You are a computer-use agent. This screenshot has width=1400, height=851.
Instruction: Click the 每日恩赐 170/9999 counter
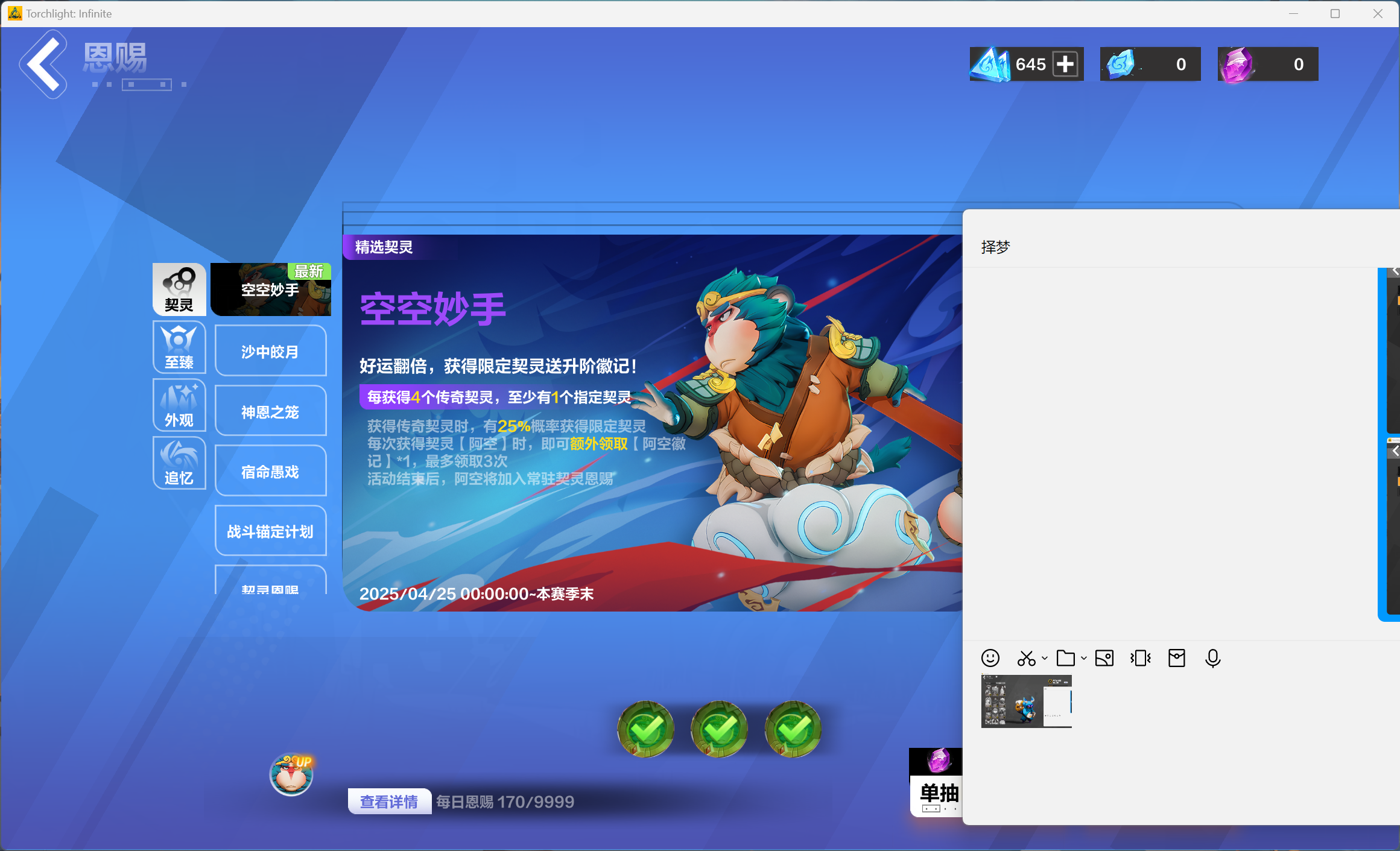(x=505, y=802)
